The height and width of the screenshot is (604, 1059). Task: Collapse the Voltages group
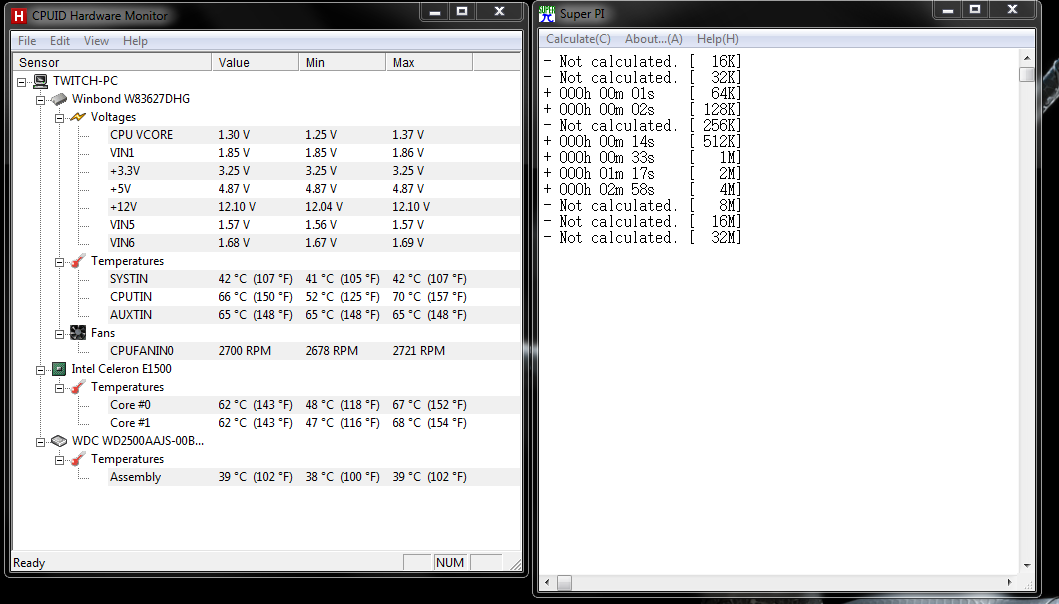click(59, 118)
